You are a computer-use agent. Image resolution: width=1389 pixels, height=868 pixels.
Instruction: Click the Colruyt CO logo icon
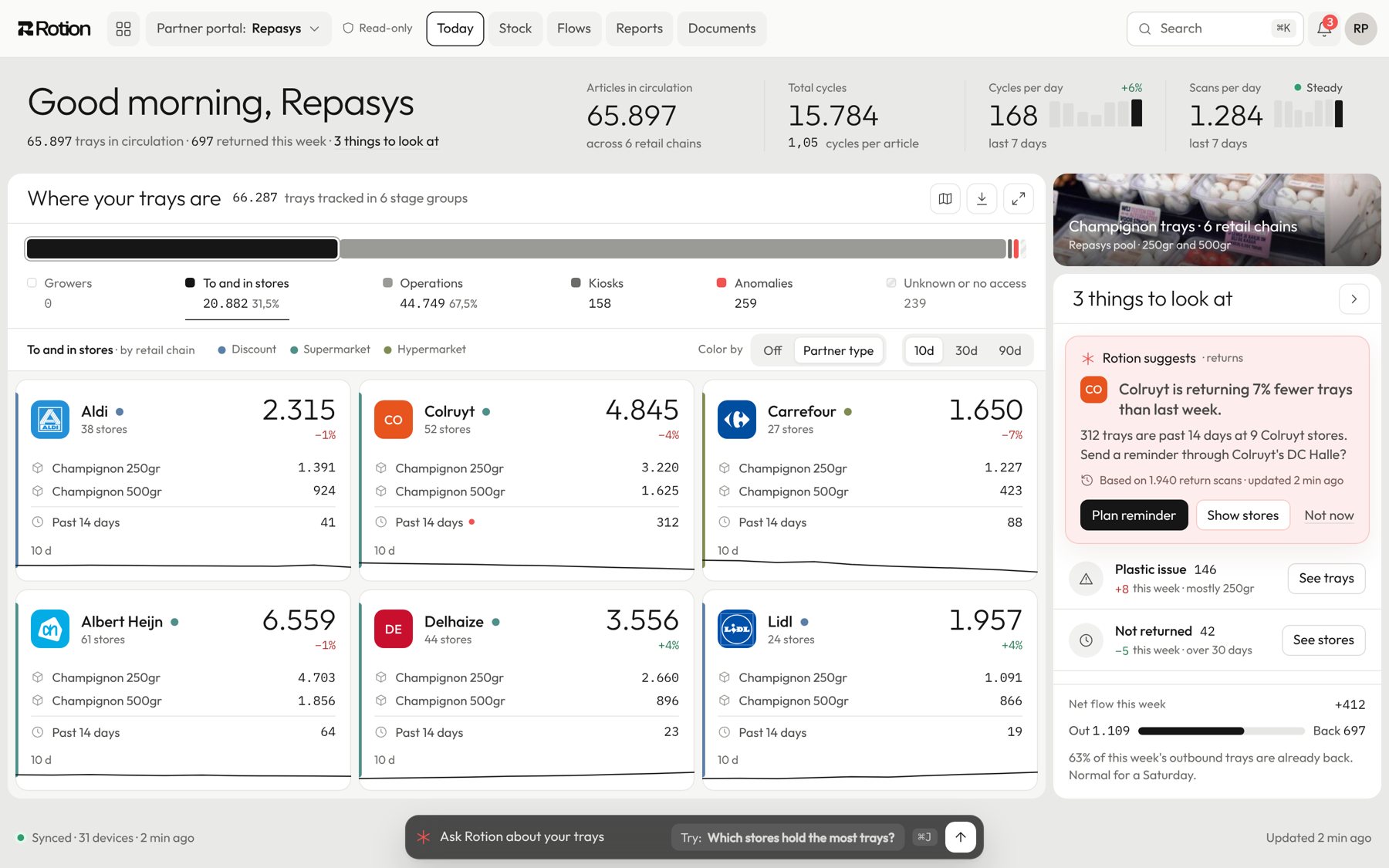pos(394,419)
